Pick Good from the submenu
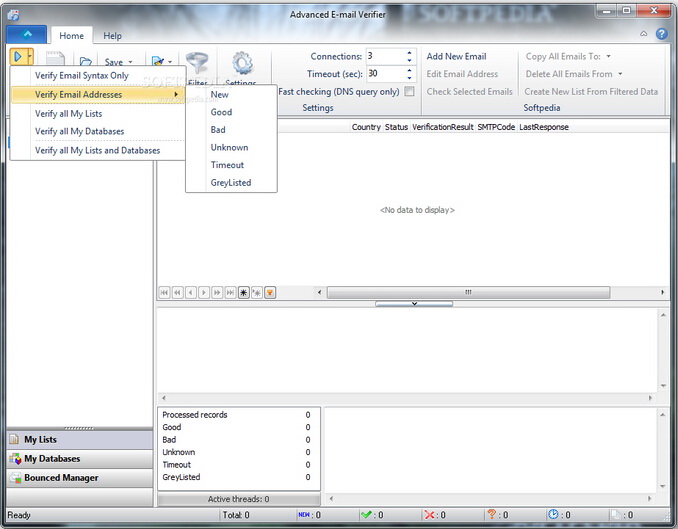The image size is (678, 529). [x=231, y=112]
